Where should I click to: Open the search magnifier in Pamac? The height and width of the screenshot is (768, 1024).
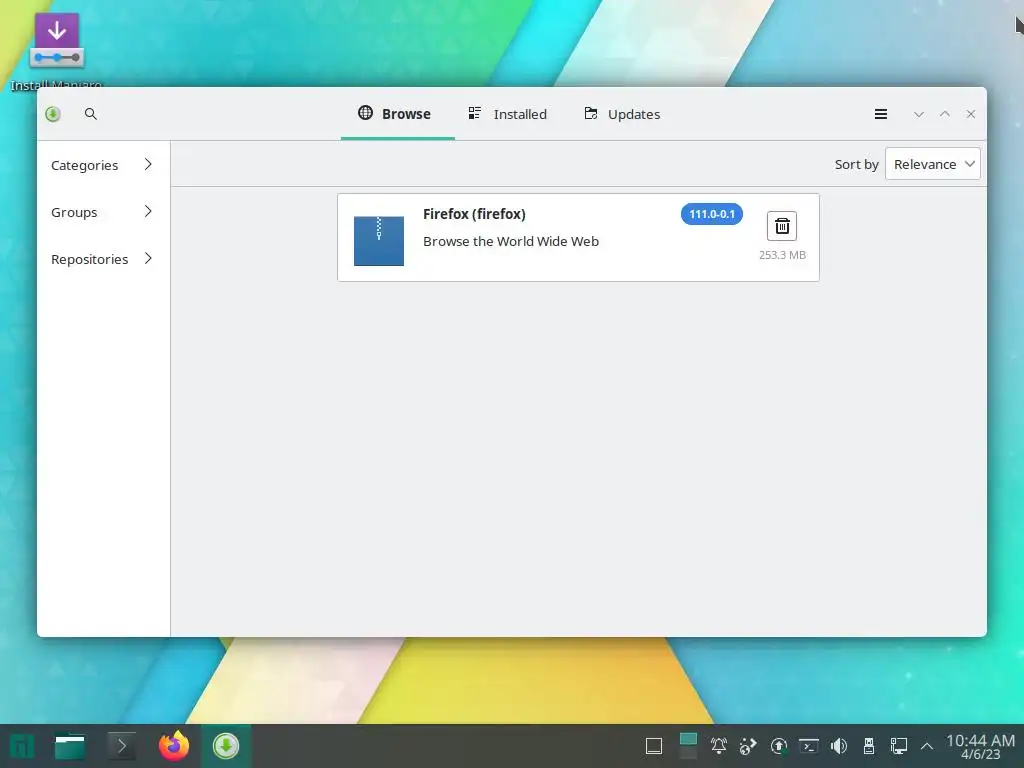(91, 114)
